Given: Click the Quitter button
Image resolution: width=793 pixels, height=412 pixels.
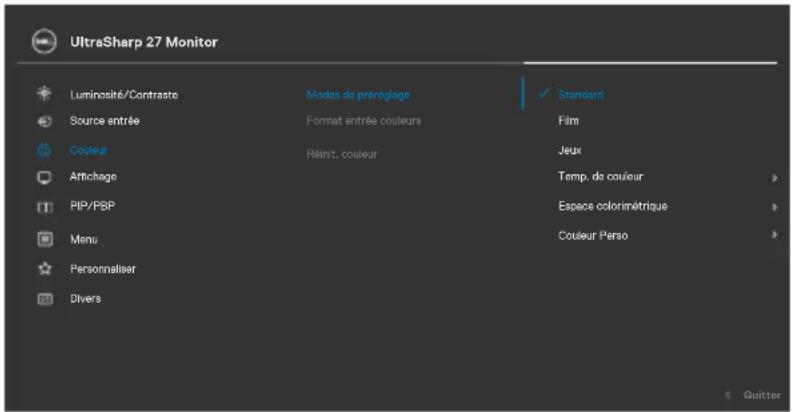Looking at the screenshot, I should click(x=762, y=395).
